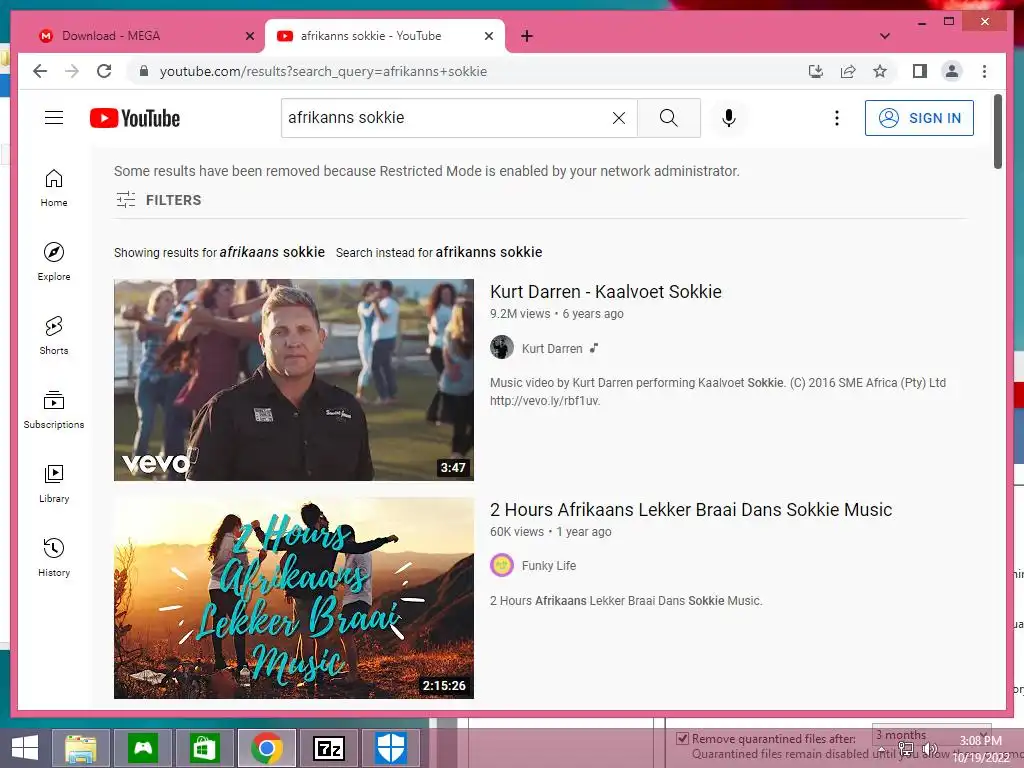Open the Kurt Darren channel avatar
Screen dimensions: 1024x768
click(x=502, y=347)
